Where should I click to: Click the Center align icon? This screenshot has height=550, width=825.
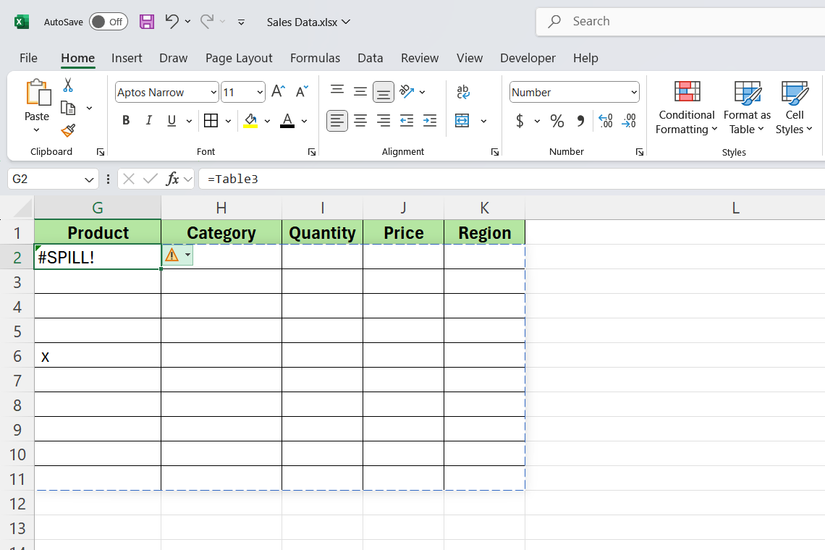coord(360,121)
